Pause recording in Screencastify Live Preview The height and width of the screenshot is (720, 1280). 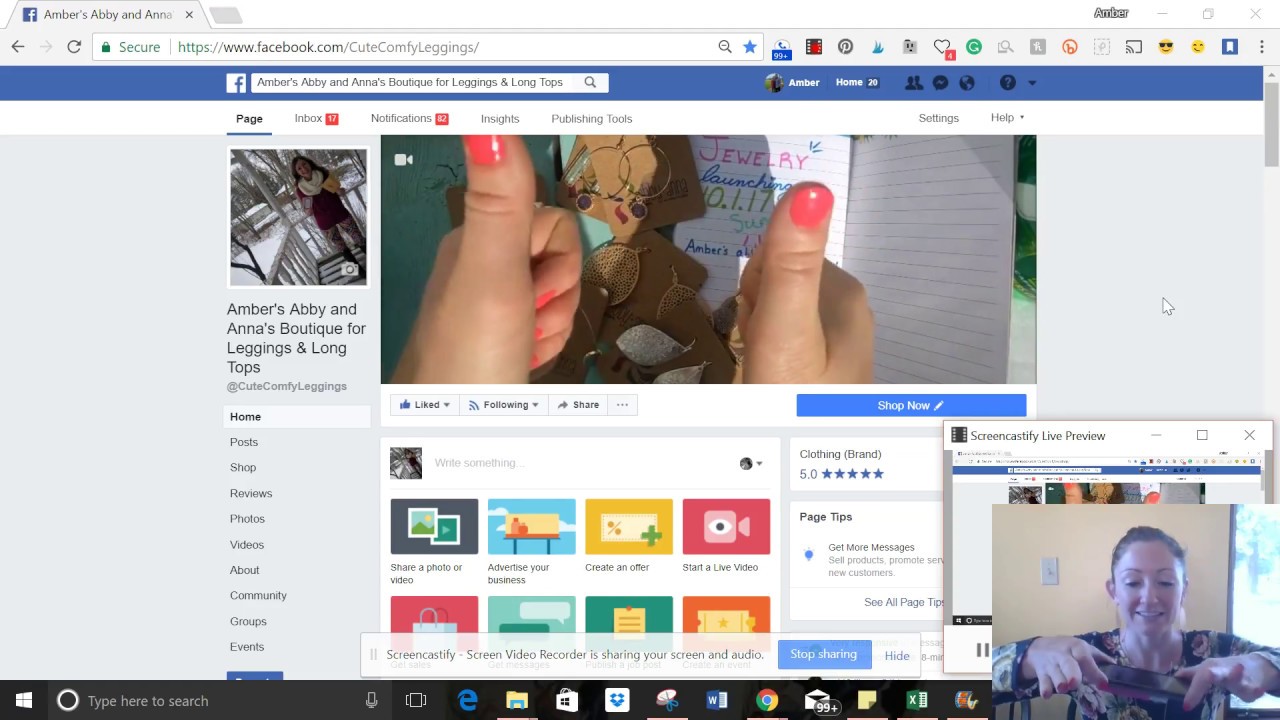982,651
